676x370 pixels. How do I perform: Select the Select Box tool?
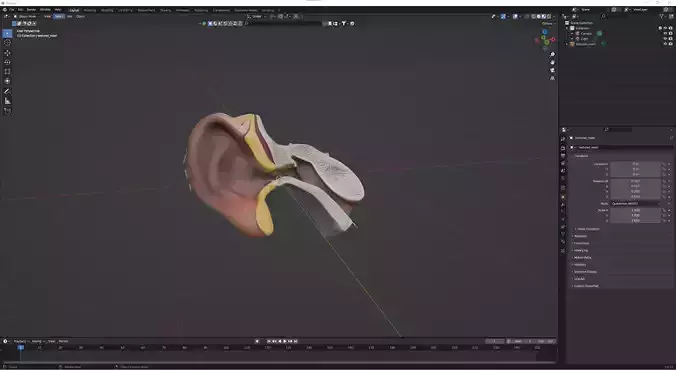(7, 34)
